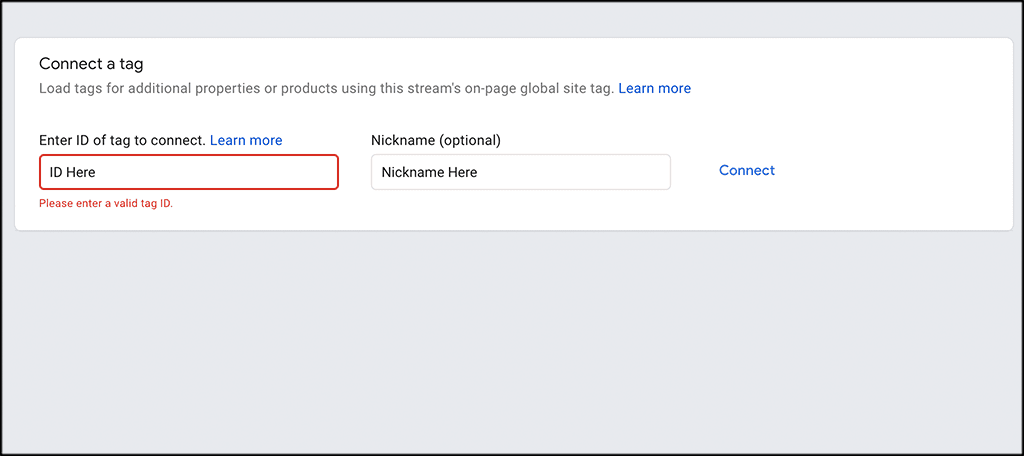Image resolution: width=1024 pixels, height=456 pixels.
Task: Click the Connect a tag heading
Action: click(91, 64)
